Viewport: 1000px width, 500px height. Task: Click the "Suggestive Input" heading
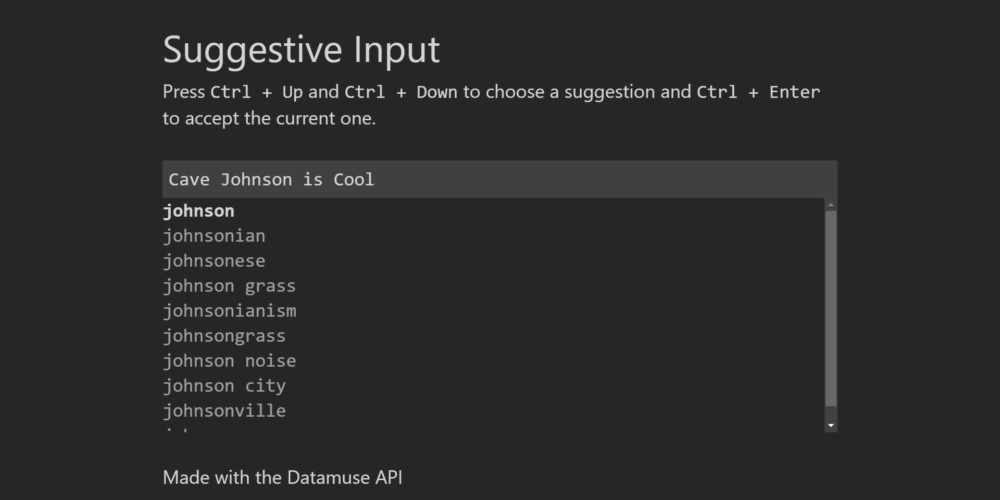pos(301,50)
